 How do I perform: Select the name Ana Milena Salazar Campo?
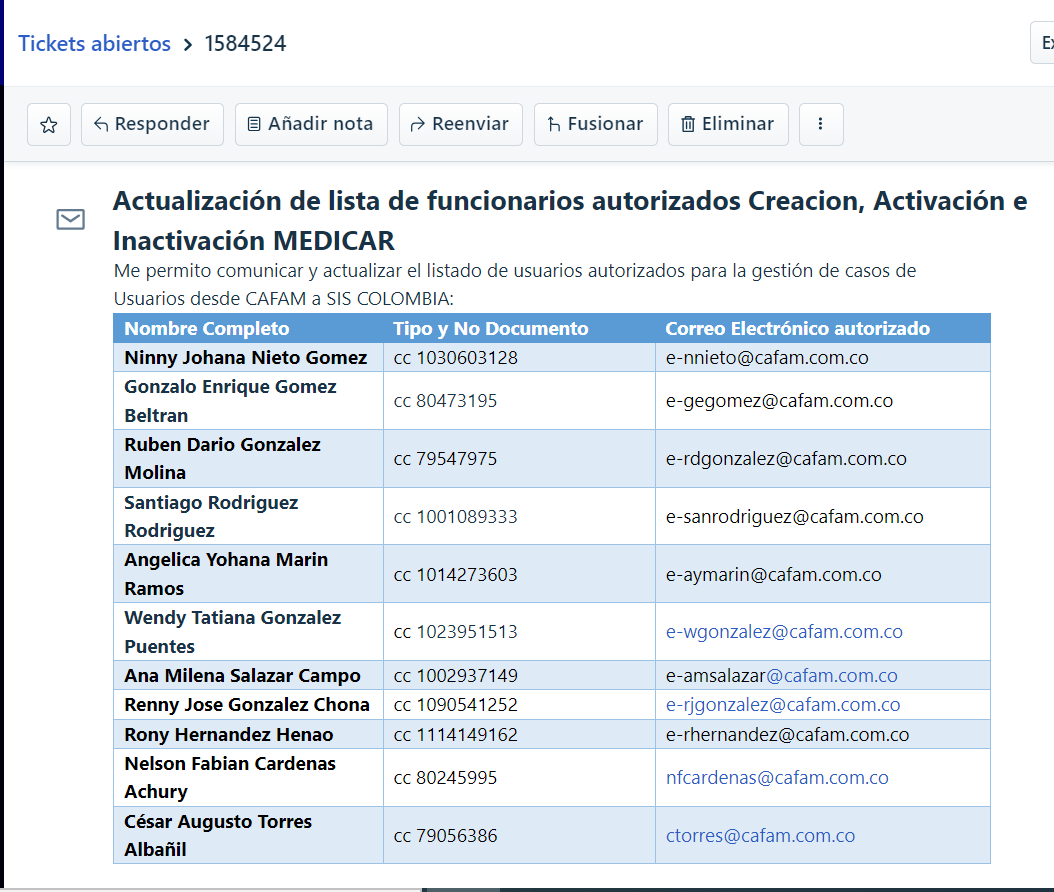pos(243,676)
